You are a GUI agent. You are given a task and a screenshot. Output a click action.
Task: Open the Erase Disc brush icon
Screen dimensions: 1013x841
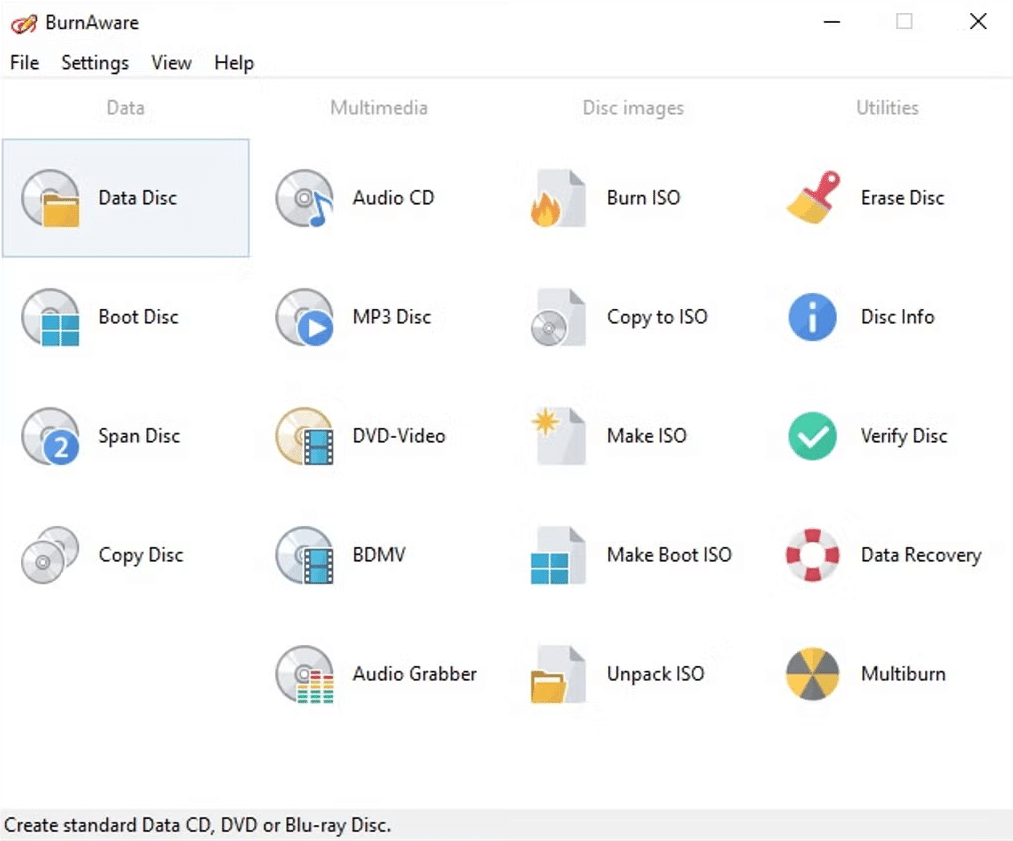tap(813, 198)
